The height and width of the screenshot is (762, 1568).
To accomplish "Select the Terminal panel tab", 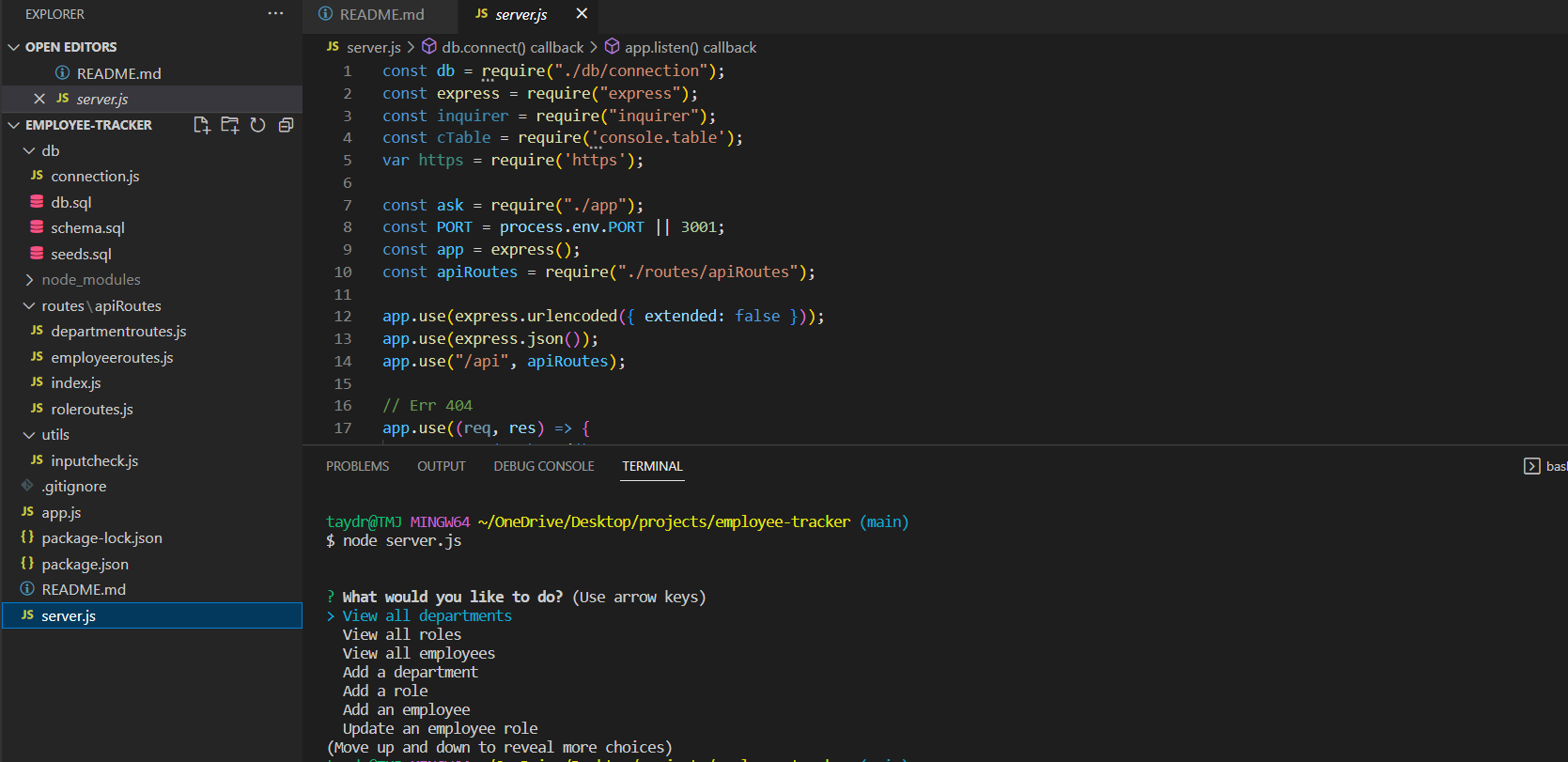I will point(652,466).
